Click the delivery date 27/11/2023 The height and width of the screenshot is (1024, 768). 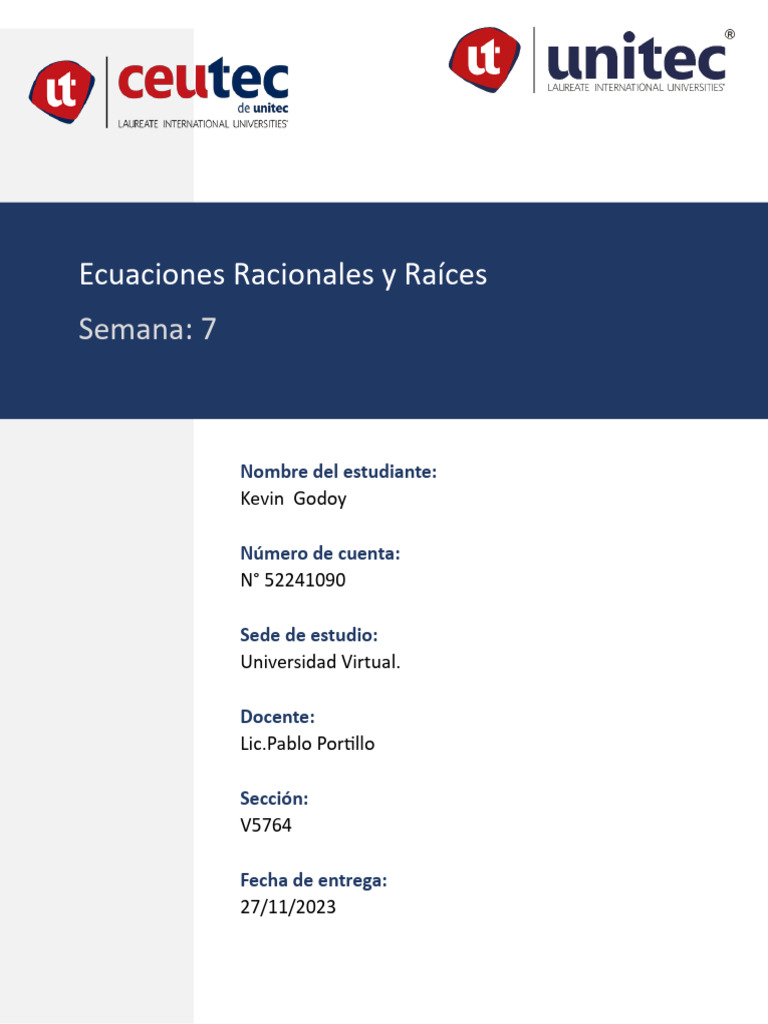click(x=288, y=907)
